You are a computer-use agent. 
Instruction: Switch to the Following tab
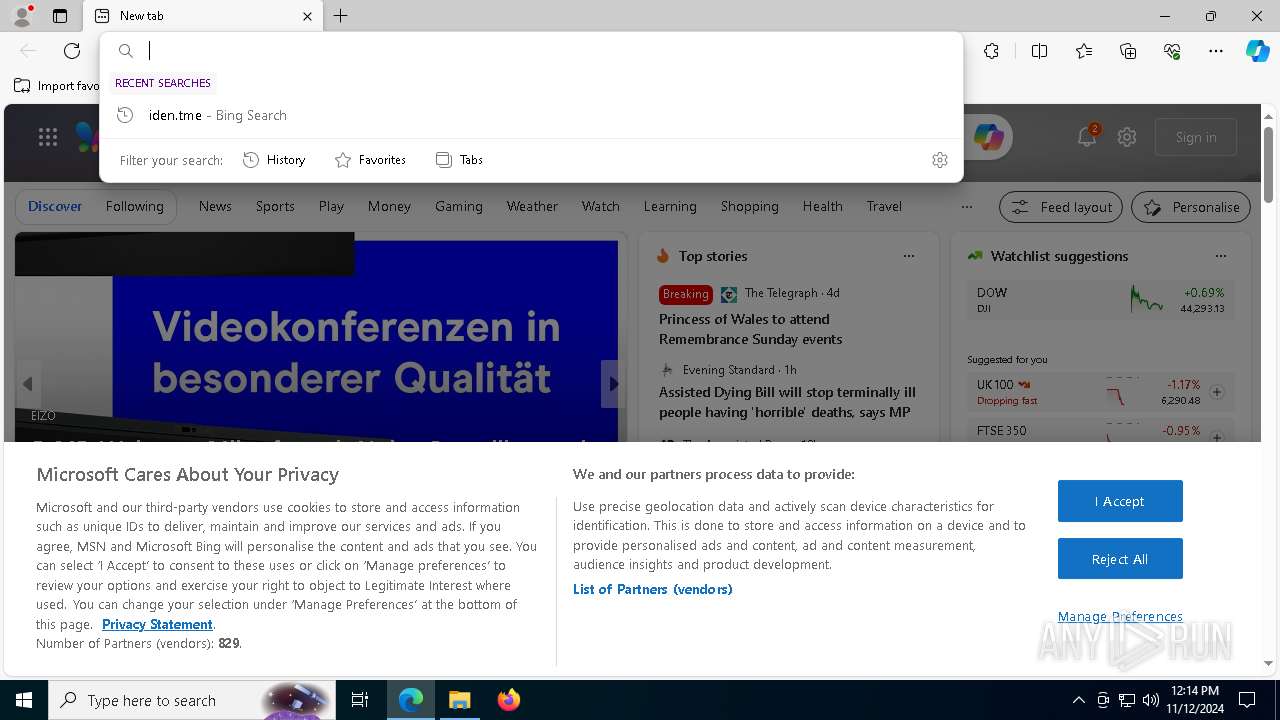coord(135,206)
